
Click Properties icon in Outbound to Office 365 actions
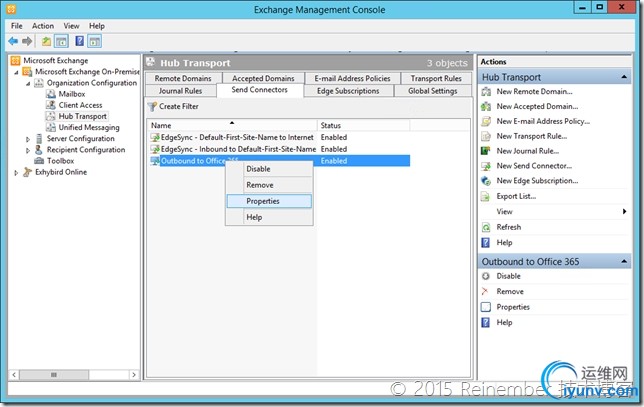[x=486, y=307]
